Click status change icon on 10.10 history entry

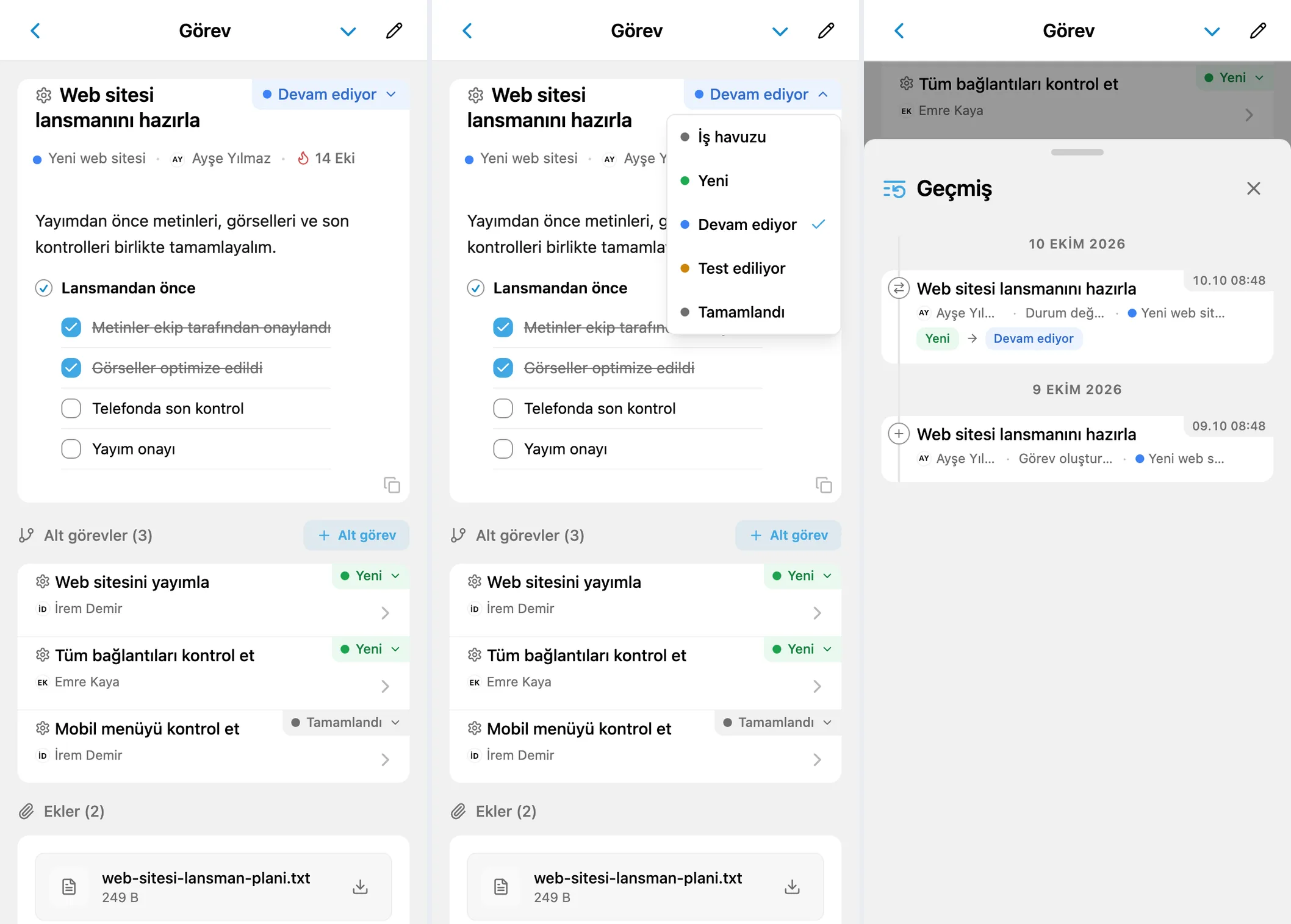pos(899,288)
